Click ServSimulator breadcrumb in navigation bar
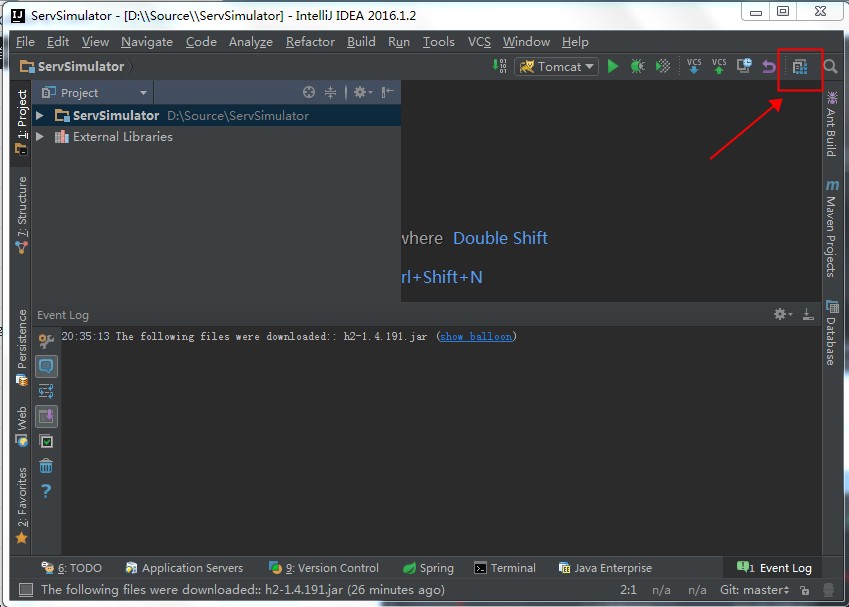Viewport: 849px width, 607px height. coord(72,67)
